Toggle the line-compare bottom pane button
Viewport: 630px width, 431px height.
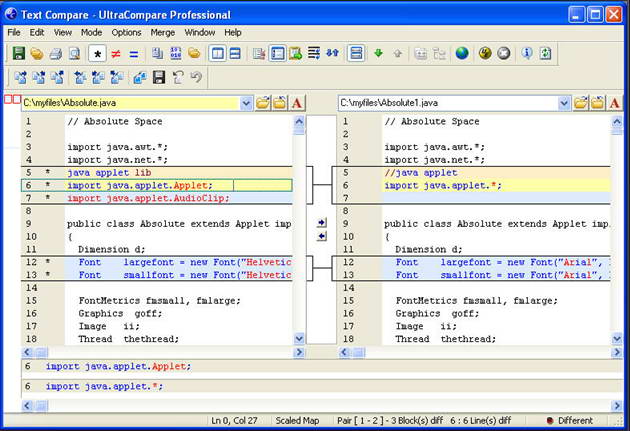coord(356,53)
